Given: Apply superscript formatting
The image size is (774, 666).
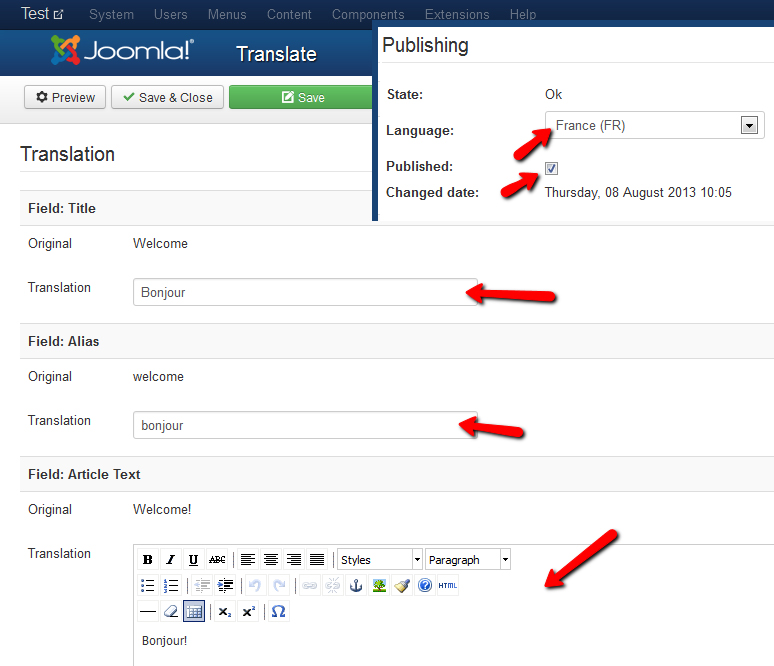Looking at the screenshot, I should [x=248, y=612].
